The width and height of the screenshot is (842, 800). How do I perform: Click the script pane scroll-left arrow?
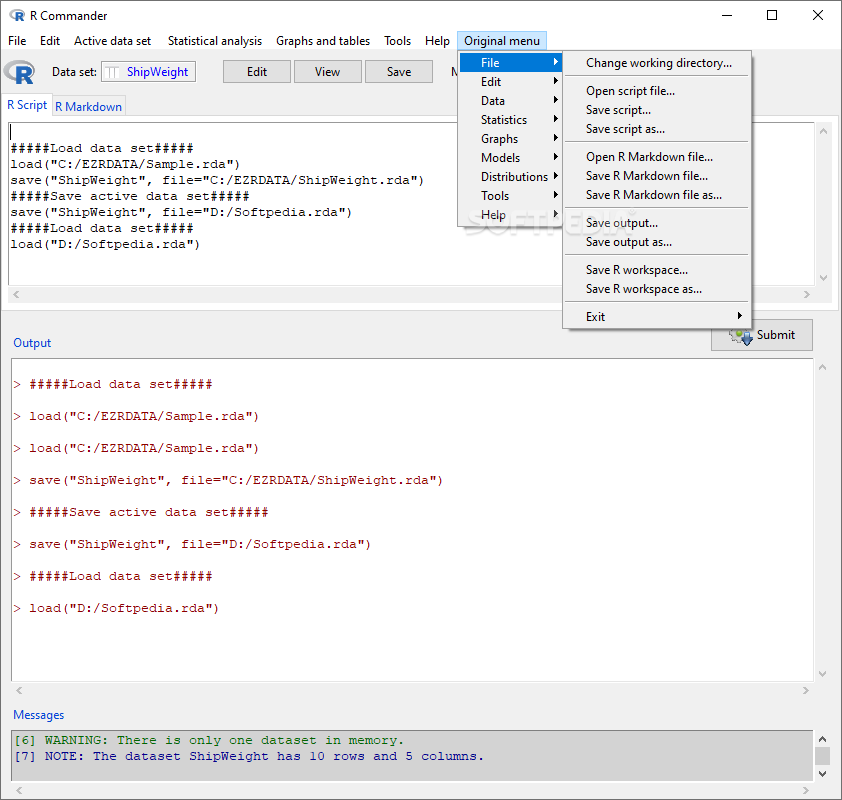pyautogui.click(x=16, y=294)
